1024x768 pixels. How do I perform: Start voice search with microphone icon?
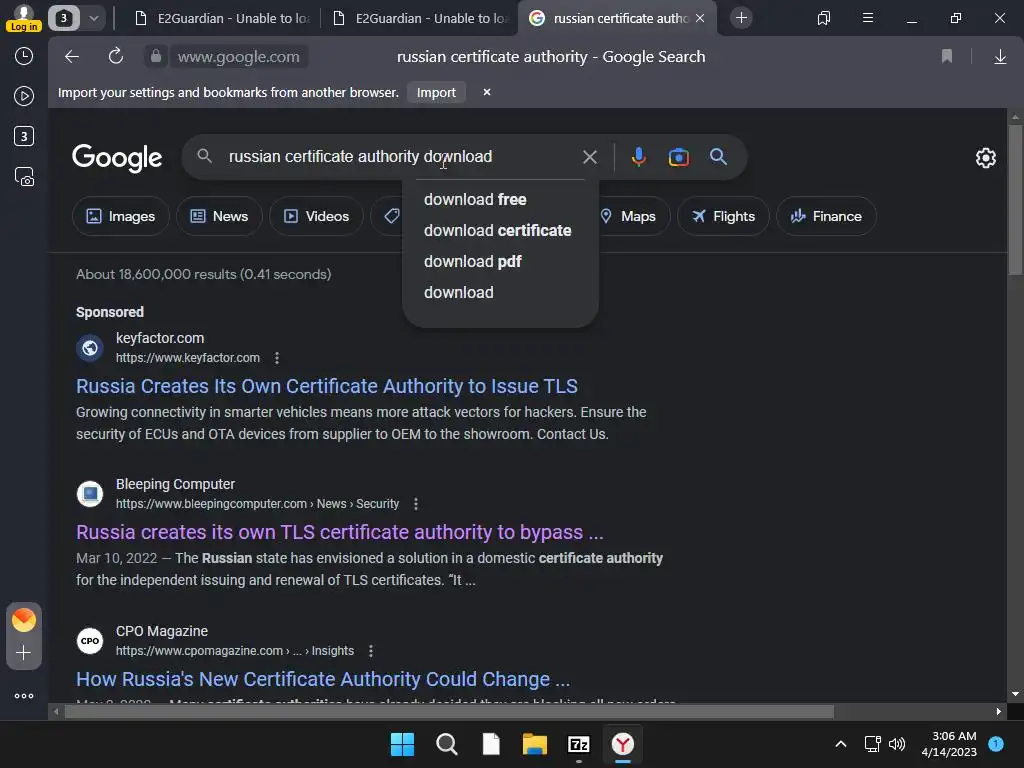(x=639, y=157)
